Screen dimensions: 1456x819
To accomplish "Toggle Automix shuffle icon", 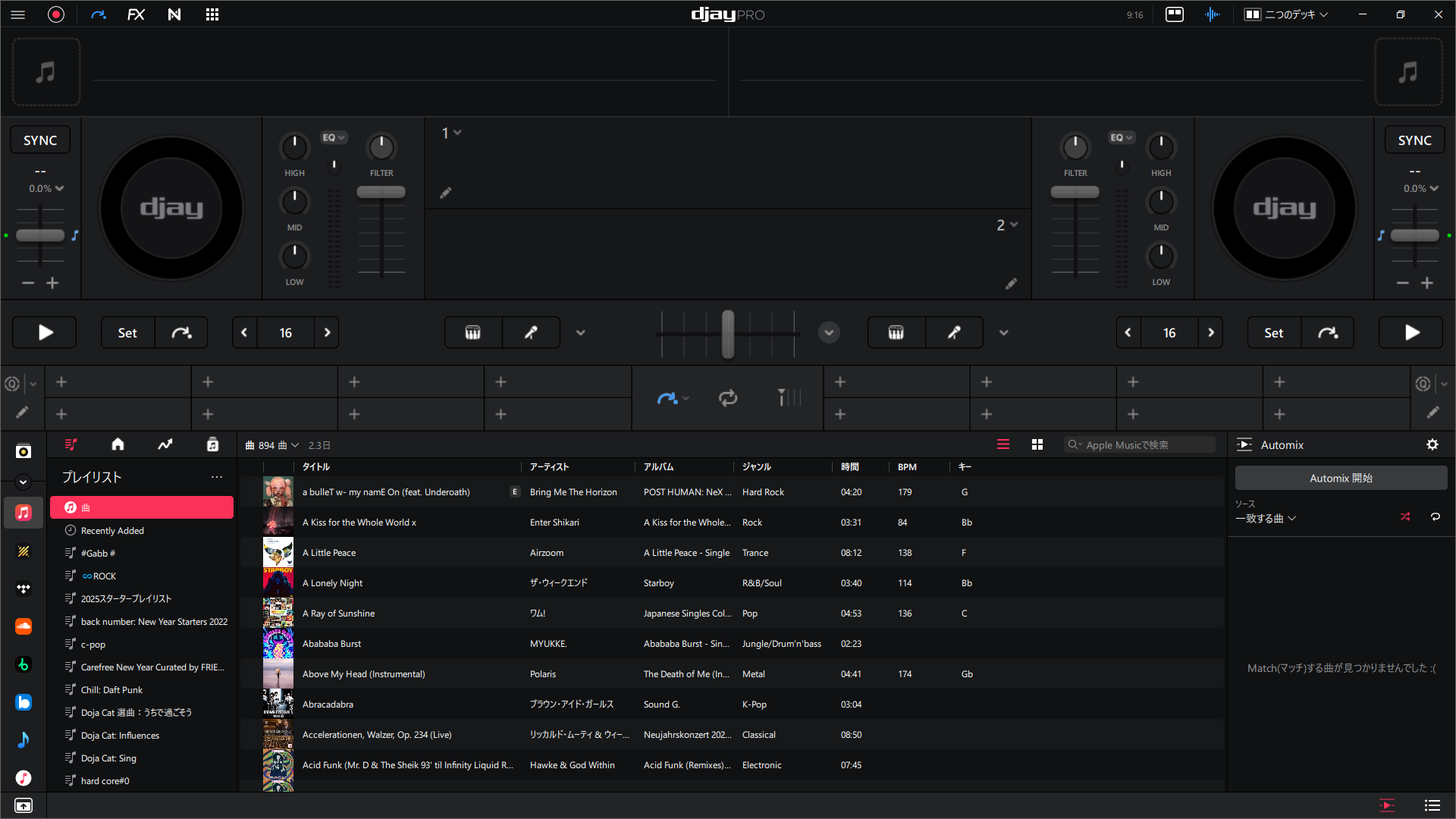I will [x=1405, y=517].
